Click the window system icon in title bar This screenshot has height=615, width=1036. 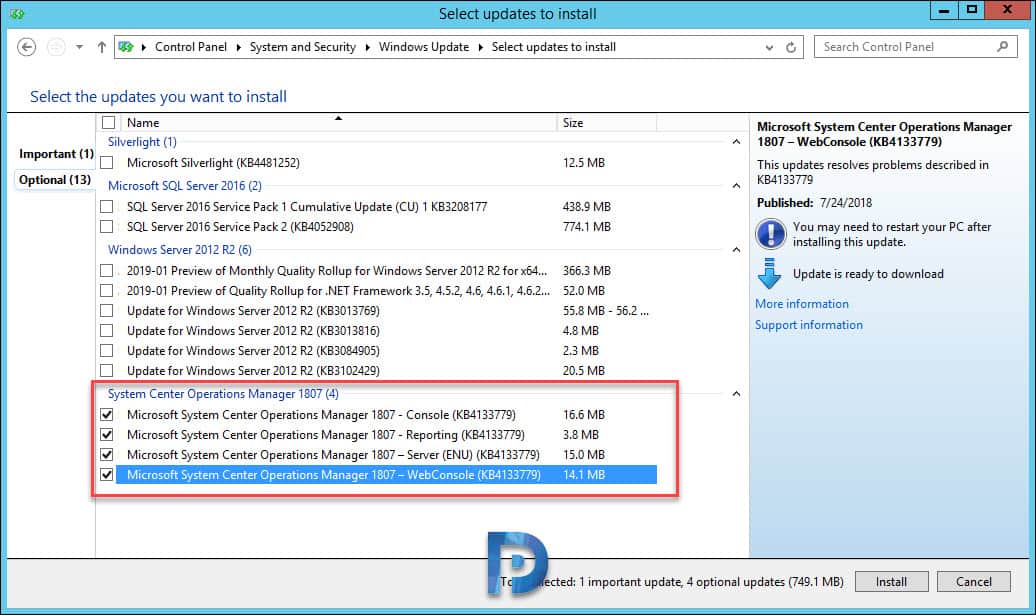click(x=17, y=13)
